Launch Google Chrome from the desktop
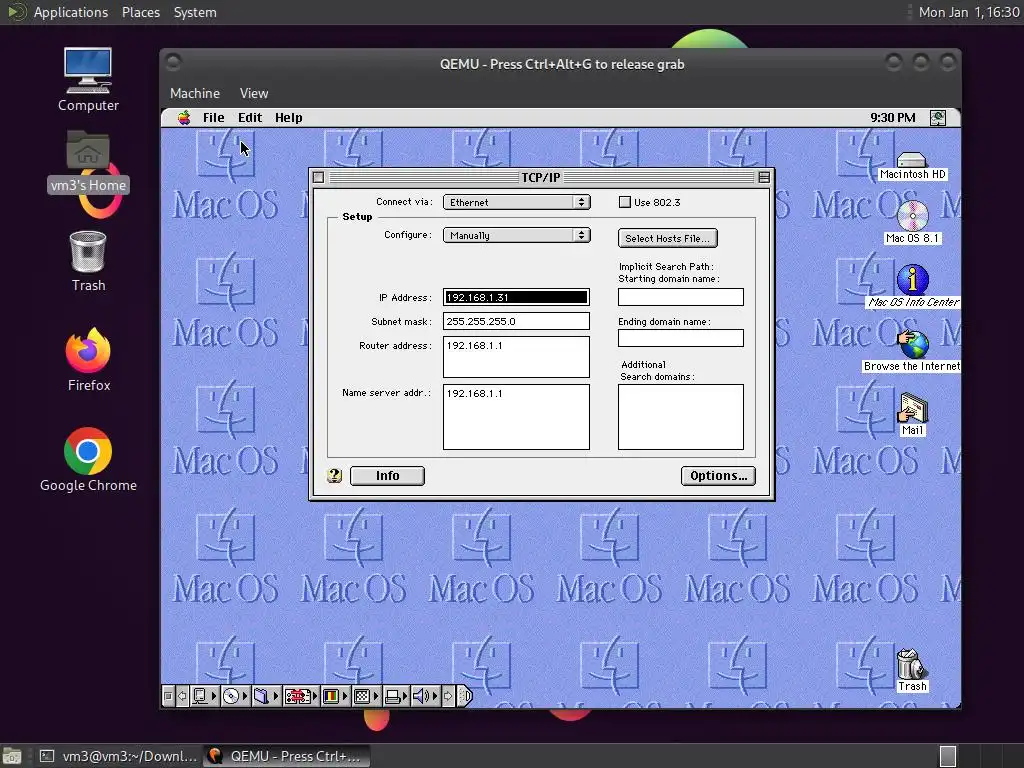 (x=88, y=460)
